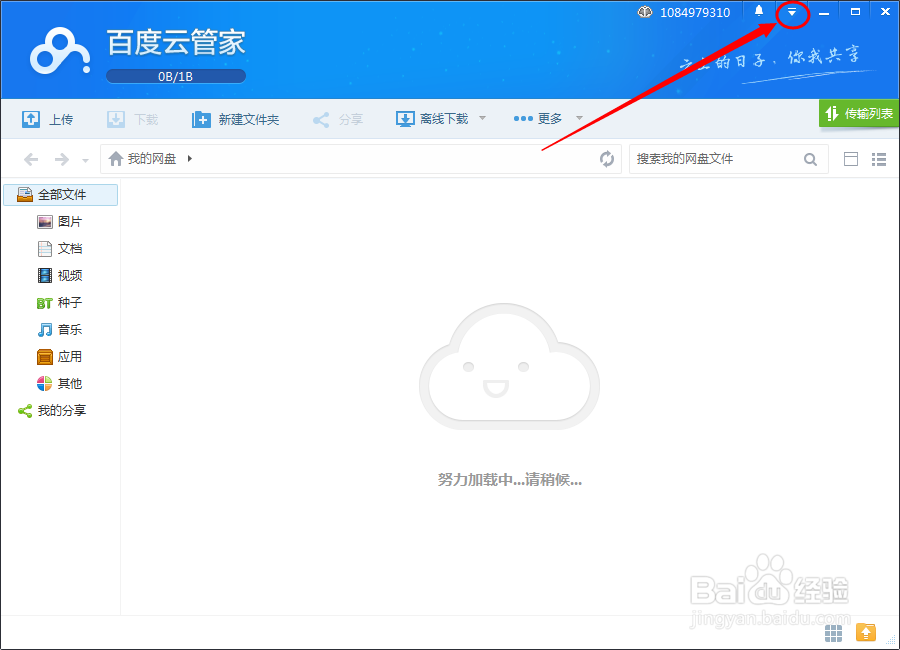Click the search magnifier icon

(810, 159)
